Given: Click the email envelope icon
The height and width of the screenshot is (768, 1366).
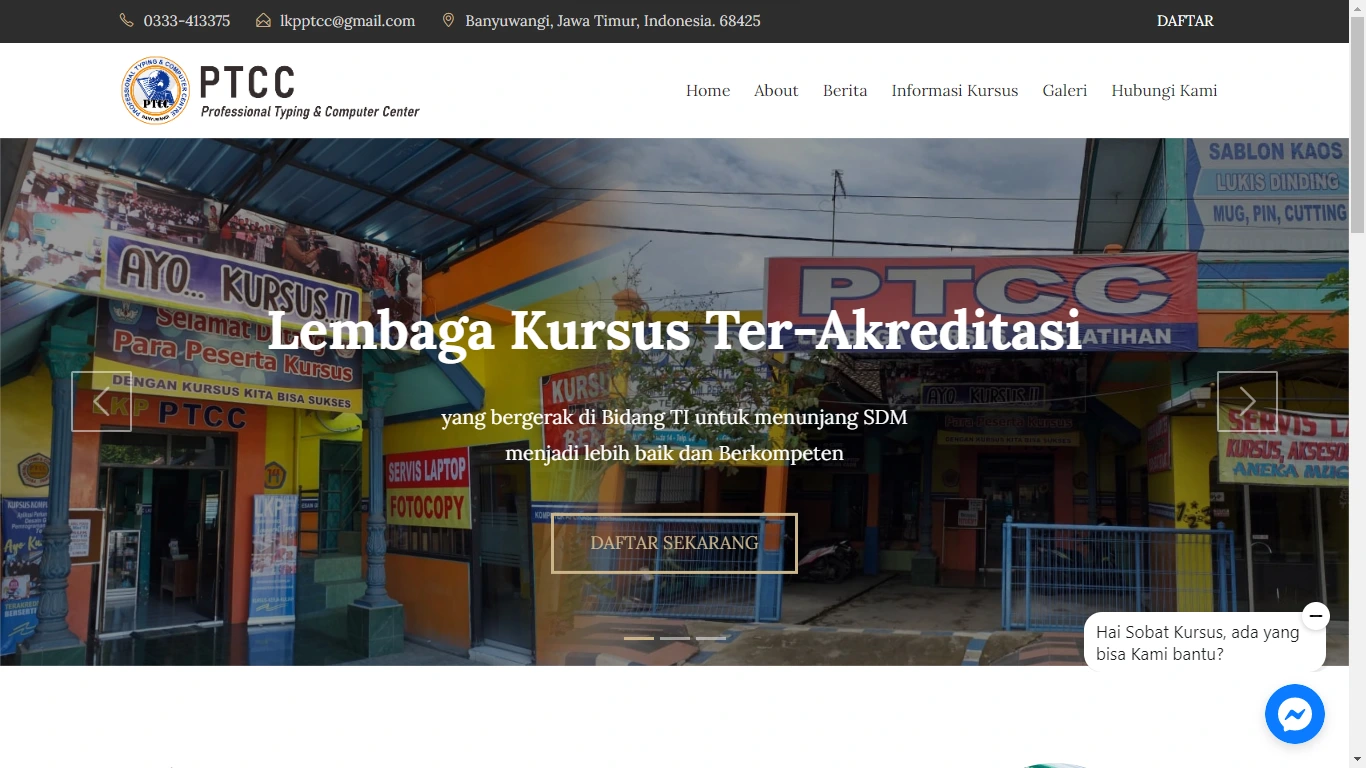Looking at the screenshot, I should 263,21.
